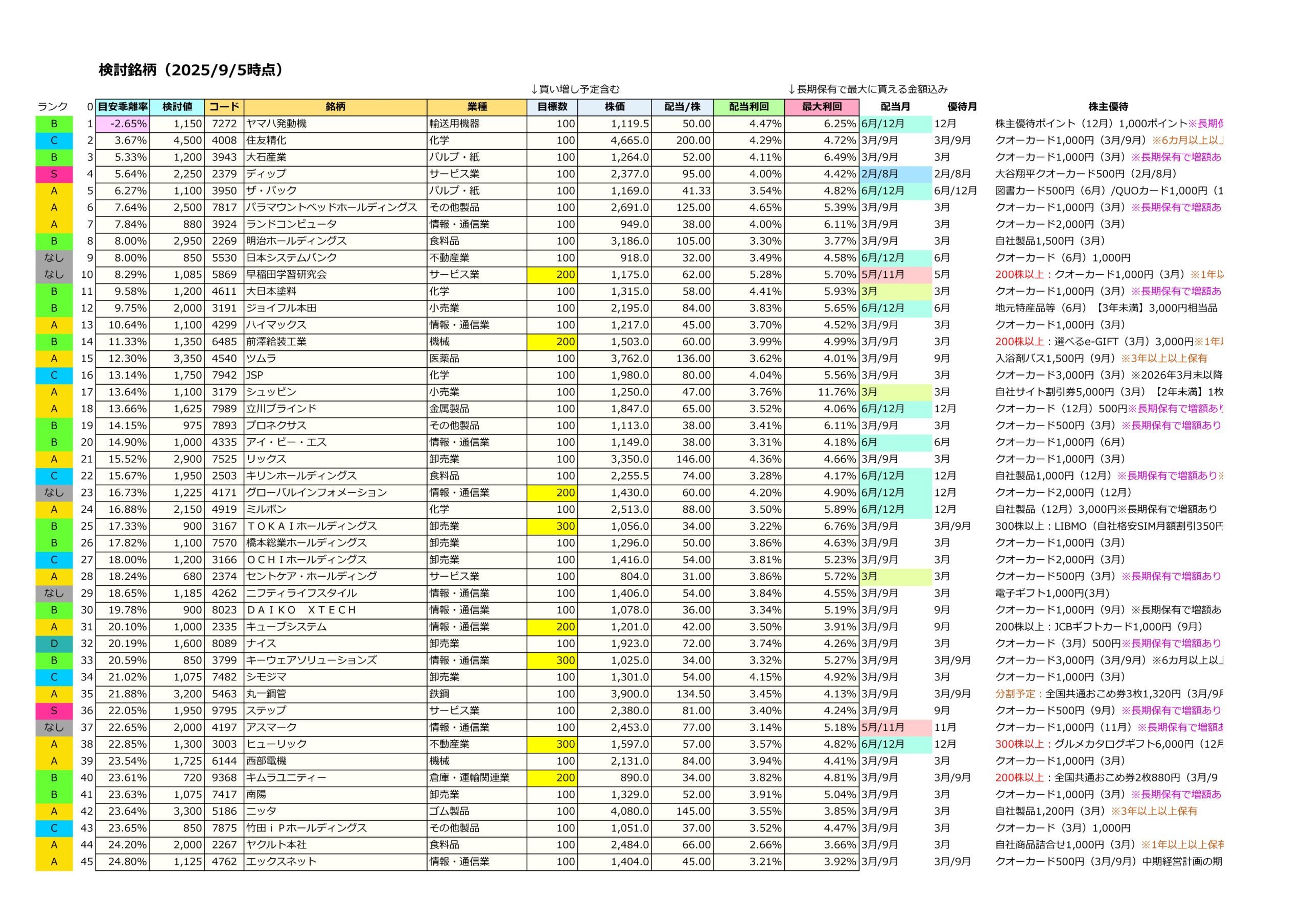1308x924 pixels.
Task: Click the 倉庫・運輸関連業 industry cell
Action: [x=477, y=778]
